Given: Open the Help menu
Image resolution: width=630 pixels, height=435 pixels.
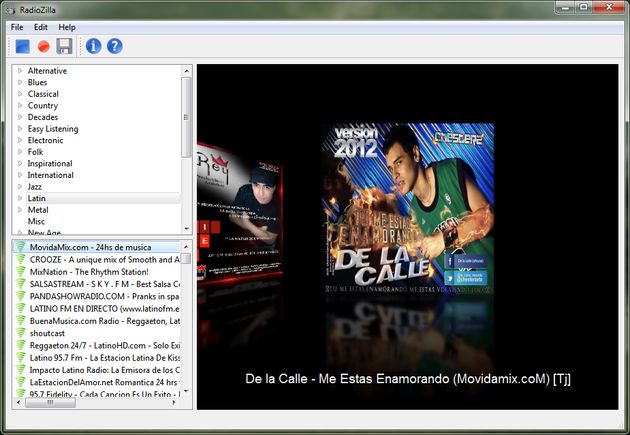Looking at the screenshot, I should tap(67, 27).
